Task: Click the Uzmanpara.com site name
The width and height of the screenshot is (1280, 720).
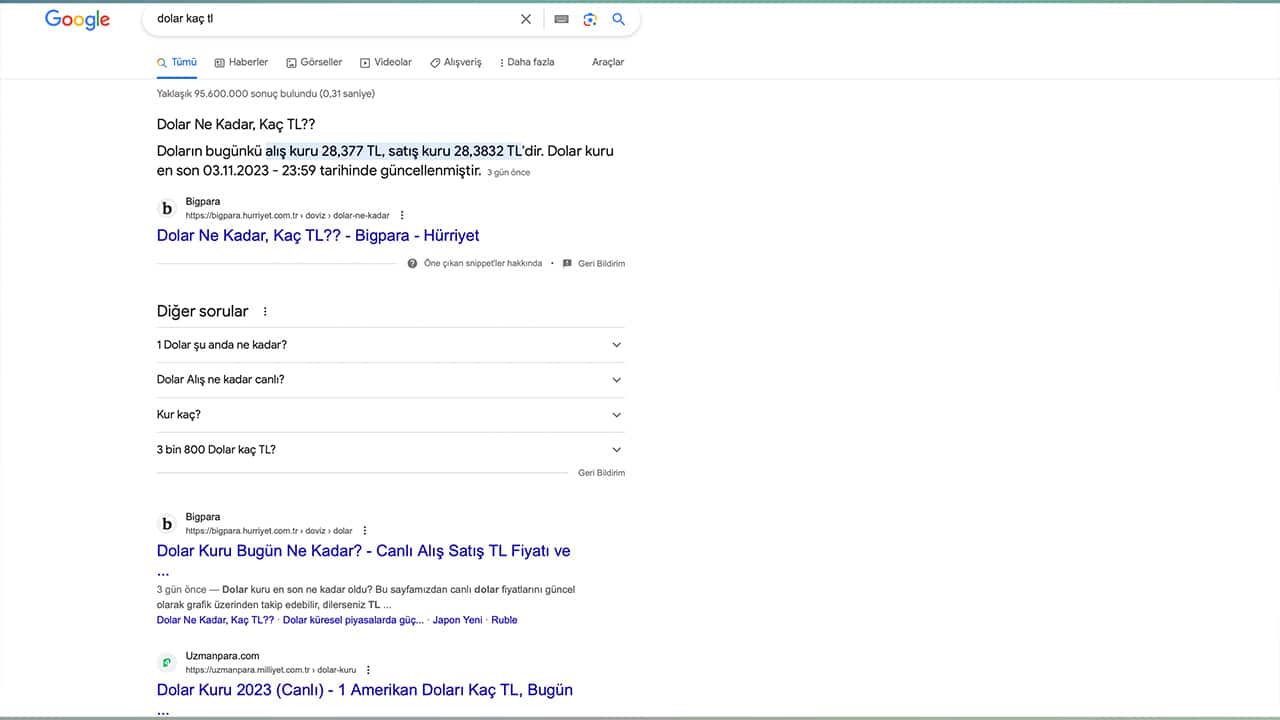Action: tap(222, 656)
